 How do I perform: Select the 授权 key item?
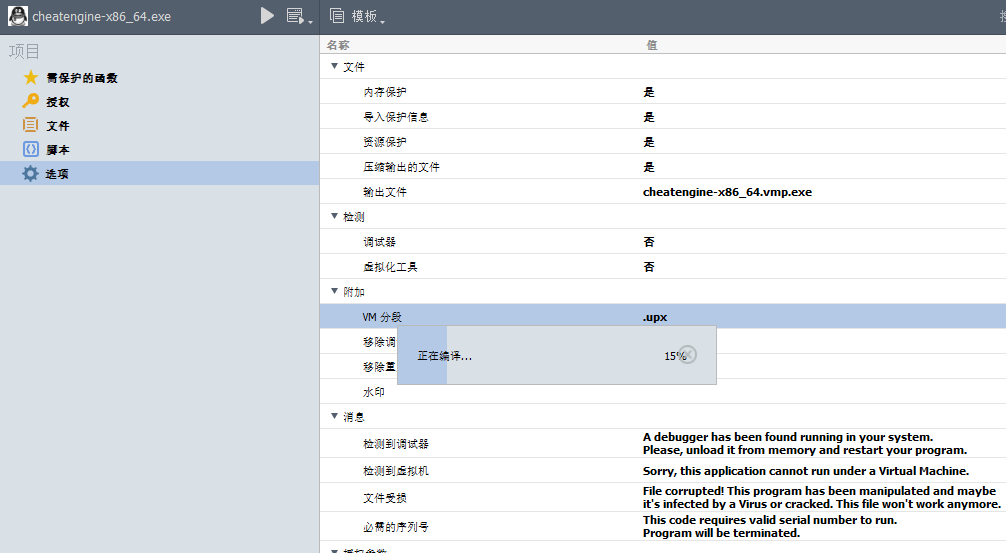pos(159,102)
